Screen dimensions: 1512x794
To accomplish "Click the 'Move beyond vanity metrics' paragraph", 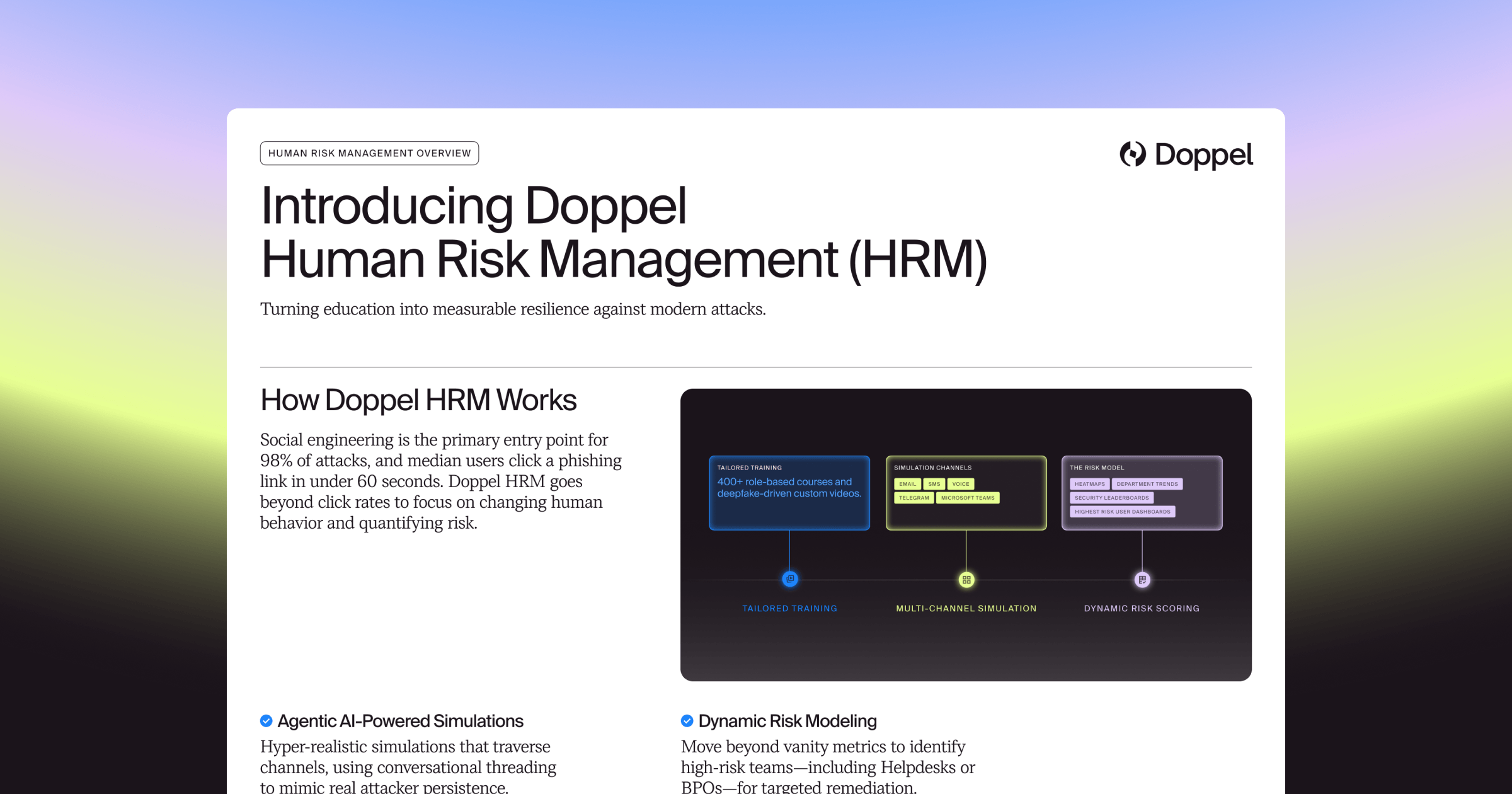I will click(828, 766).
